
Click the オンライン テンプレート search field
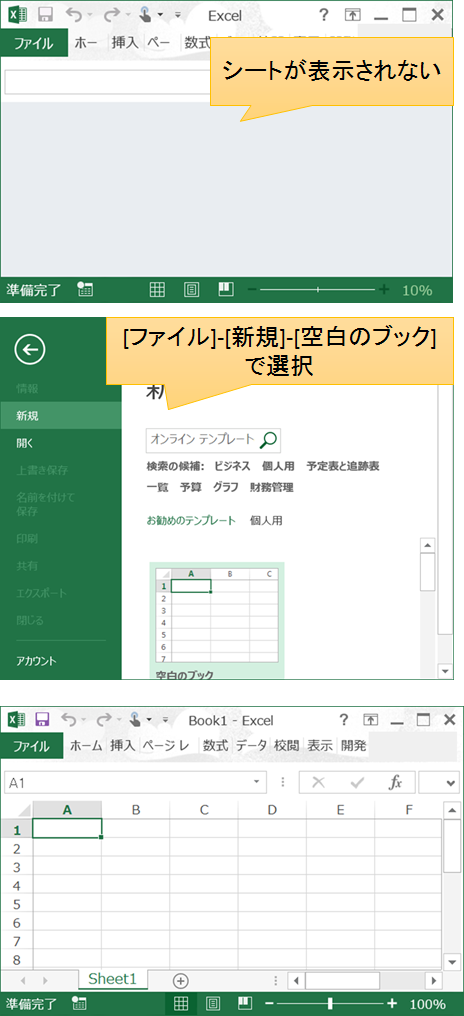tap(203, 440)
